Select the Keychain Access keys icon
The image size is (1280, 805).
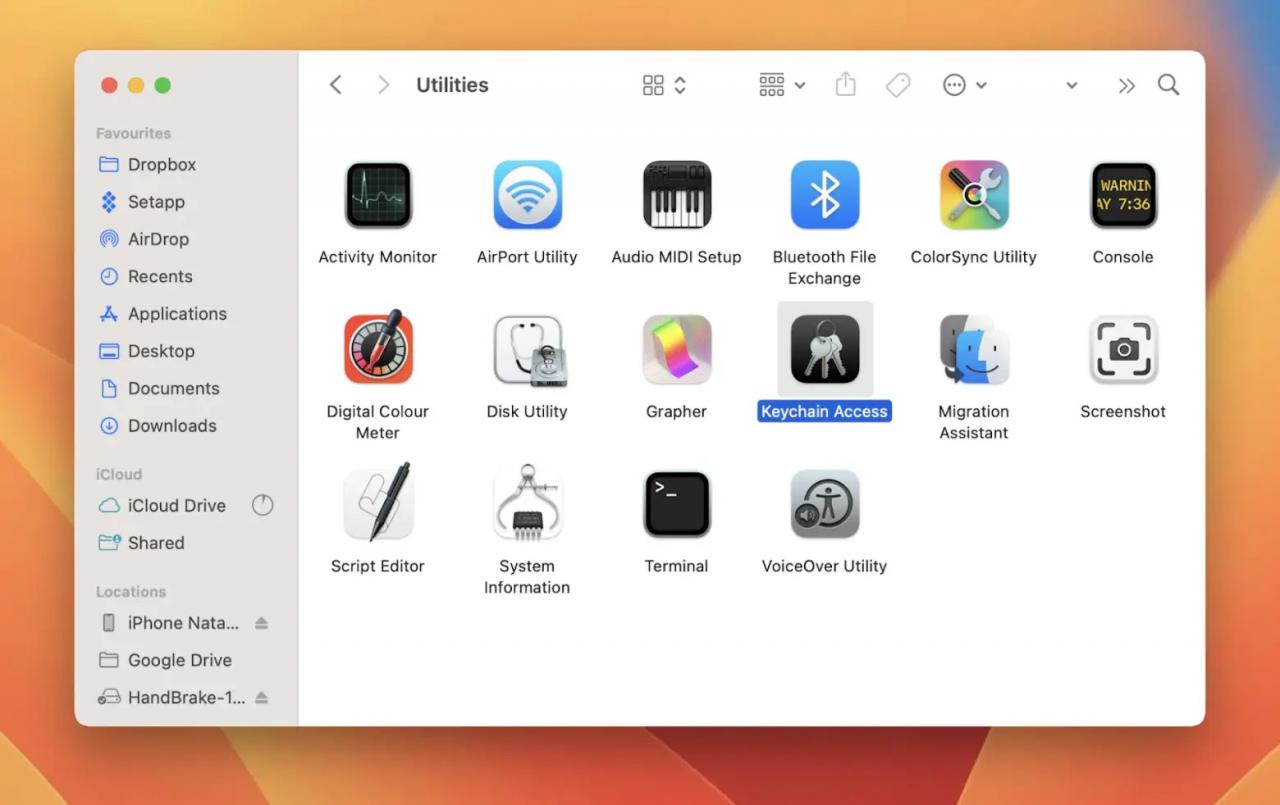point(825,349)
